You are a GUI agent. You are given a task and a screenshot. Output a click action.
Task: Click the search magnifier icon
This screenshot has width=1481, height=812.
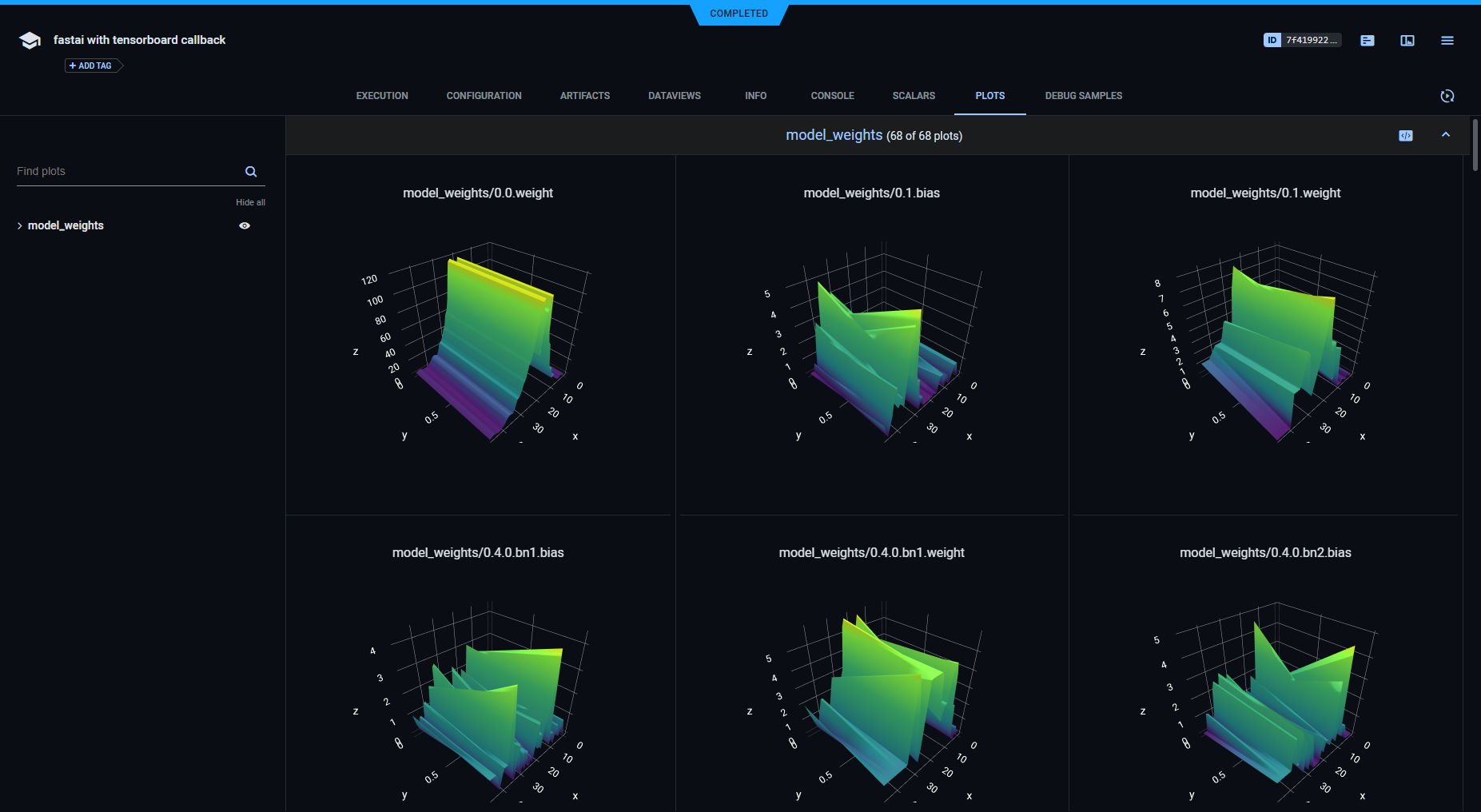(251, 172)
